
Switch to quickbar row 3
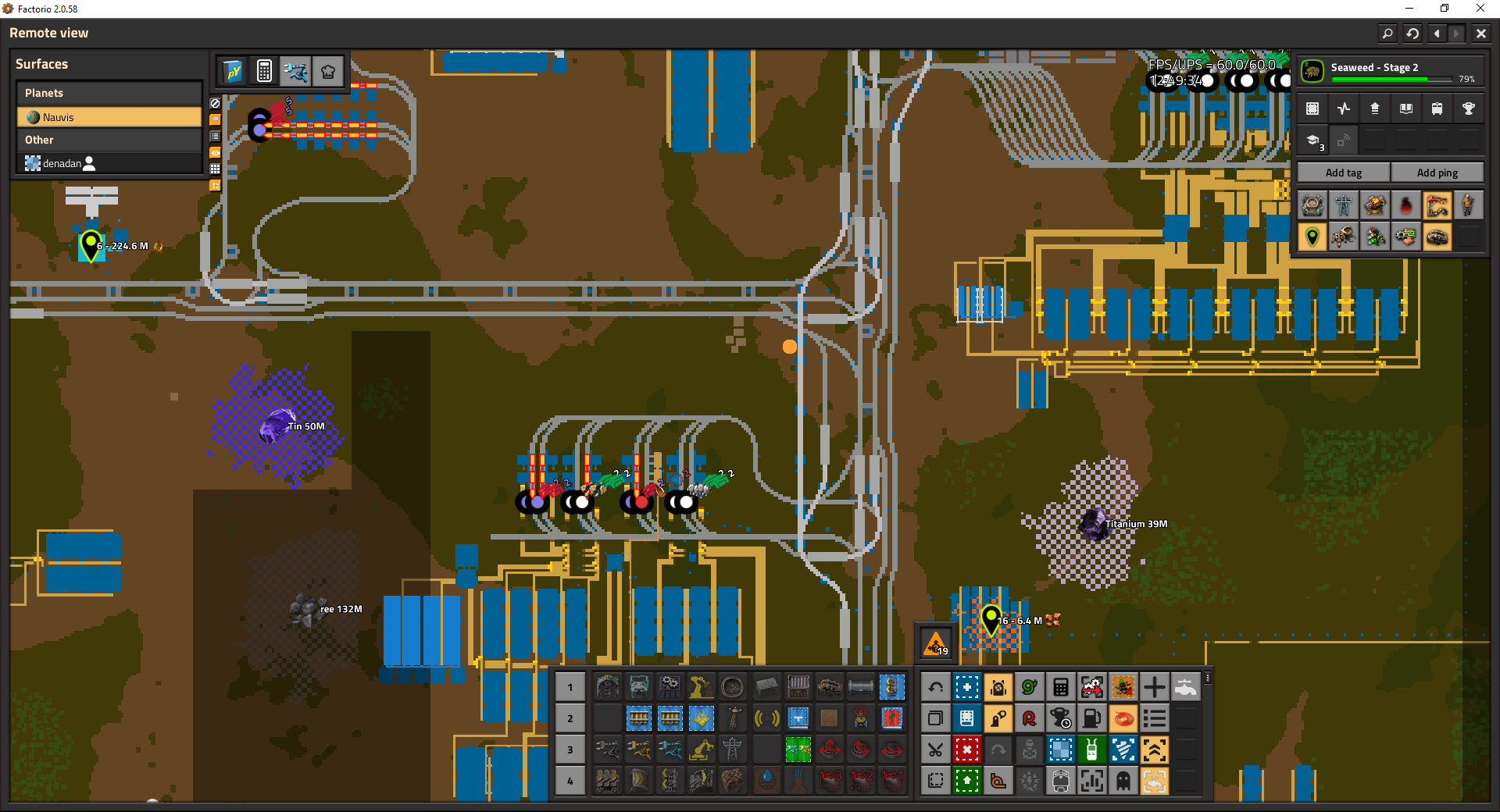click(x=570, y=750)
